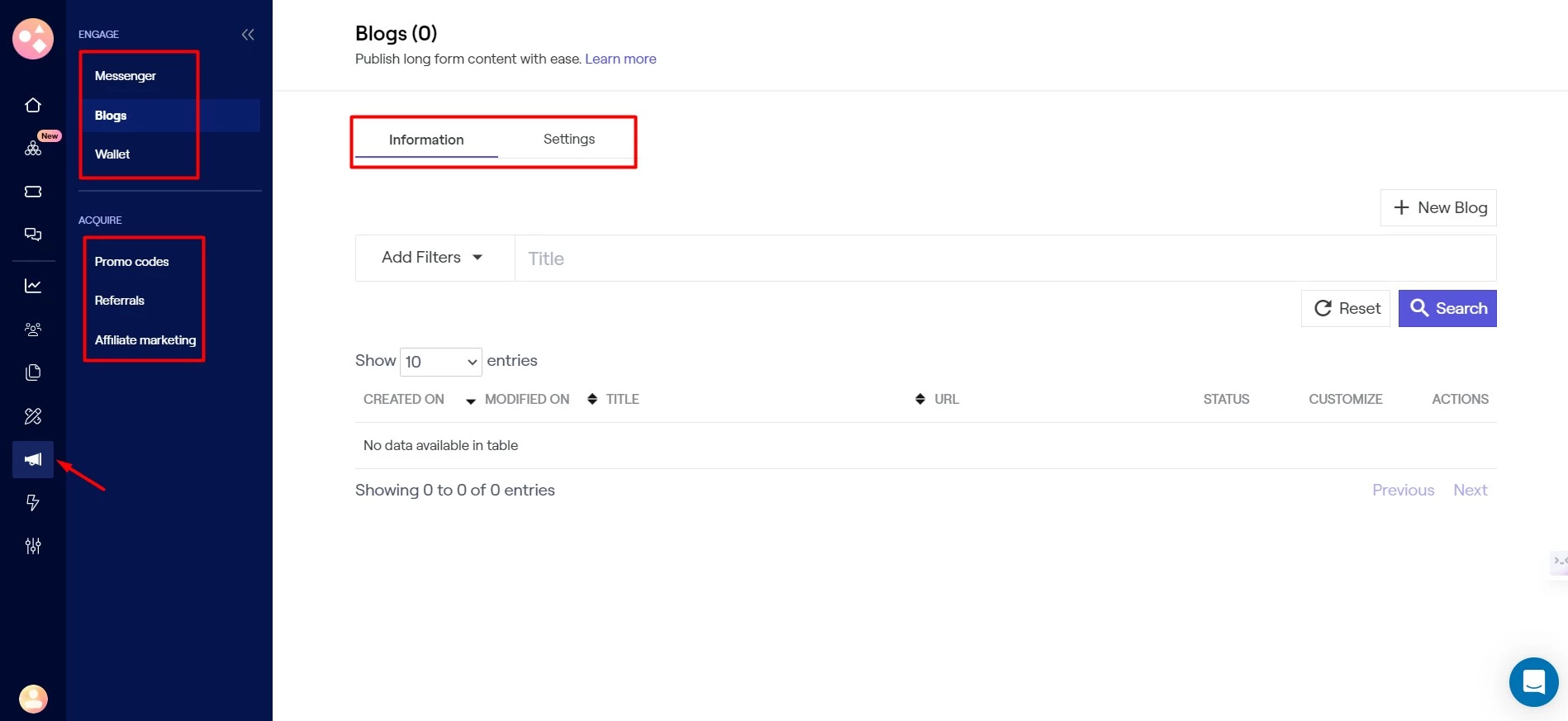This screenshot has width=1568, height=721.
Task: Click the people group icon in the sidebar
Action: [x=33, y=330]
